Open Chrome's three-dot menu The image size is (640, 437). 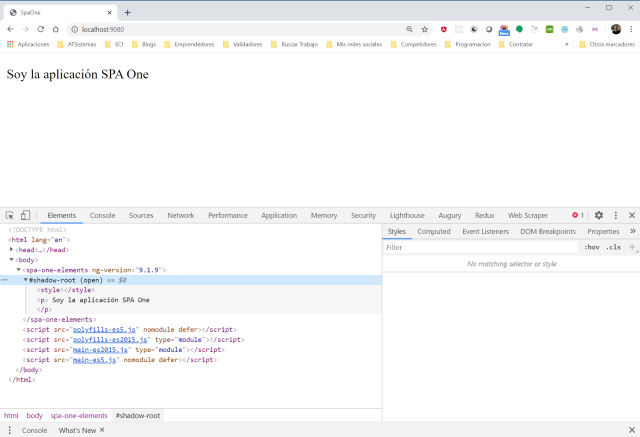[631, 29]
